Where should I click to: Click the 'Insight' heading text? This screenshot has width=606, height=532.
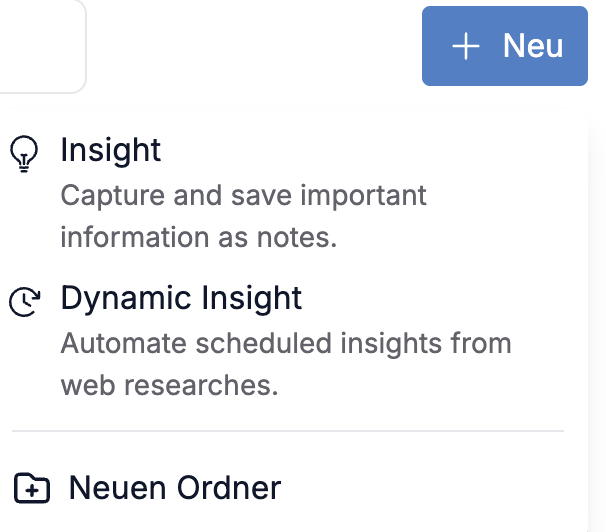[111, 151]
